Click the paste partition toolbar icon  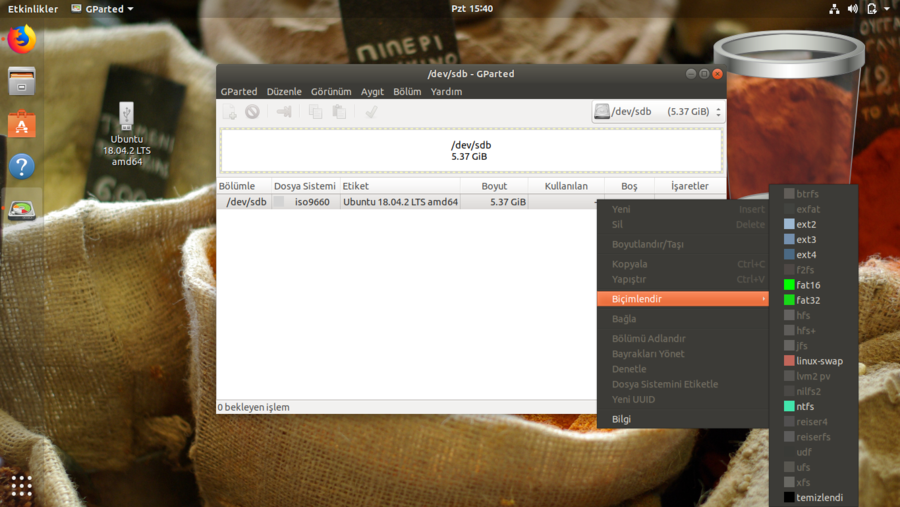(339, 112)
